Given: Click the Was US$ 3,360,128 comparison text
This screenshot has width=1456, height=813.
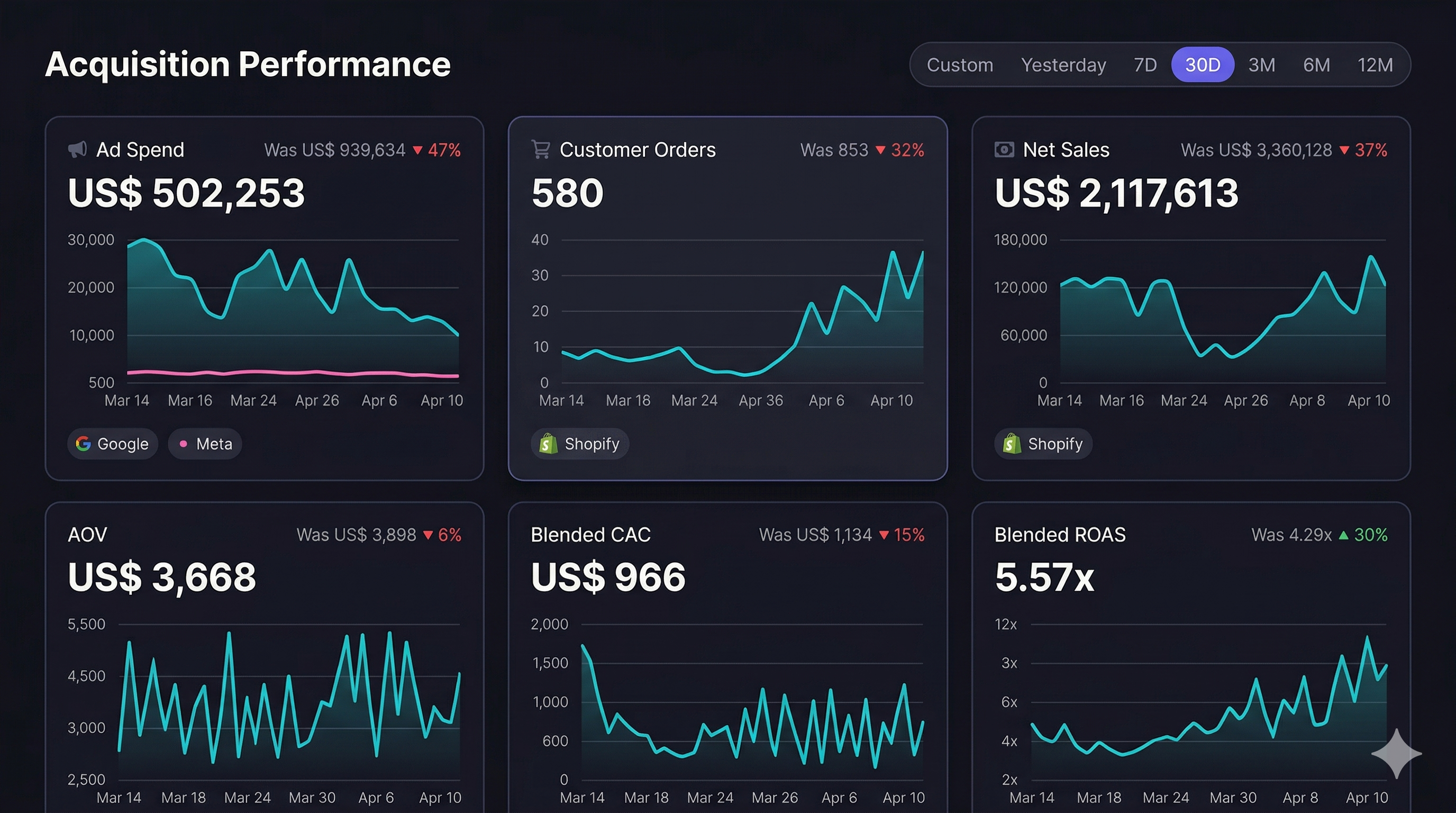Looking at the screenshot, I should (x=1257, y=150).
